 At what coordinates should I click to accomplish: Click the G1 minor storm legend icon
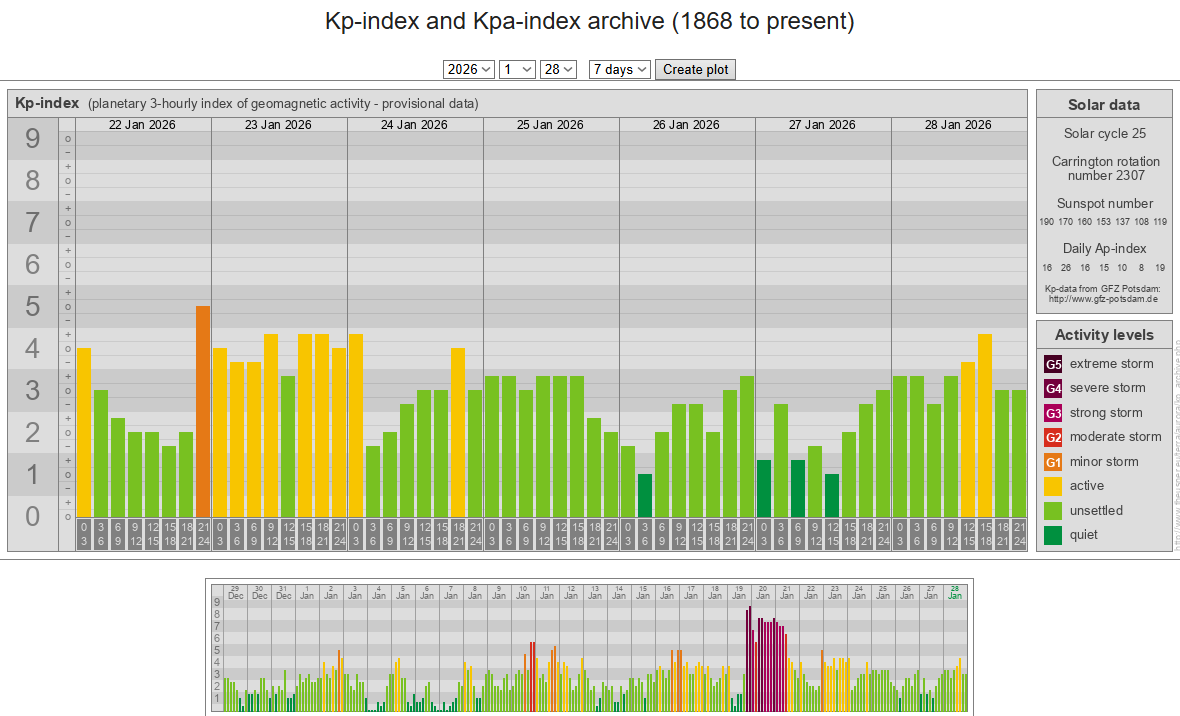pos(1053,462)
